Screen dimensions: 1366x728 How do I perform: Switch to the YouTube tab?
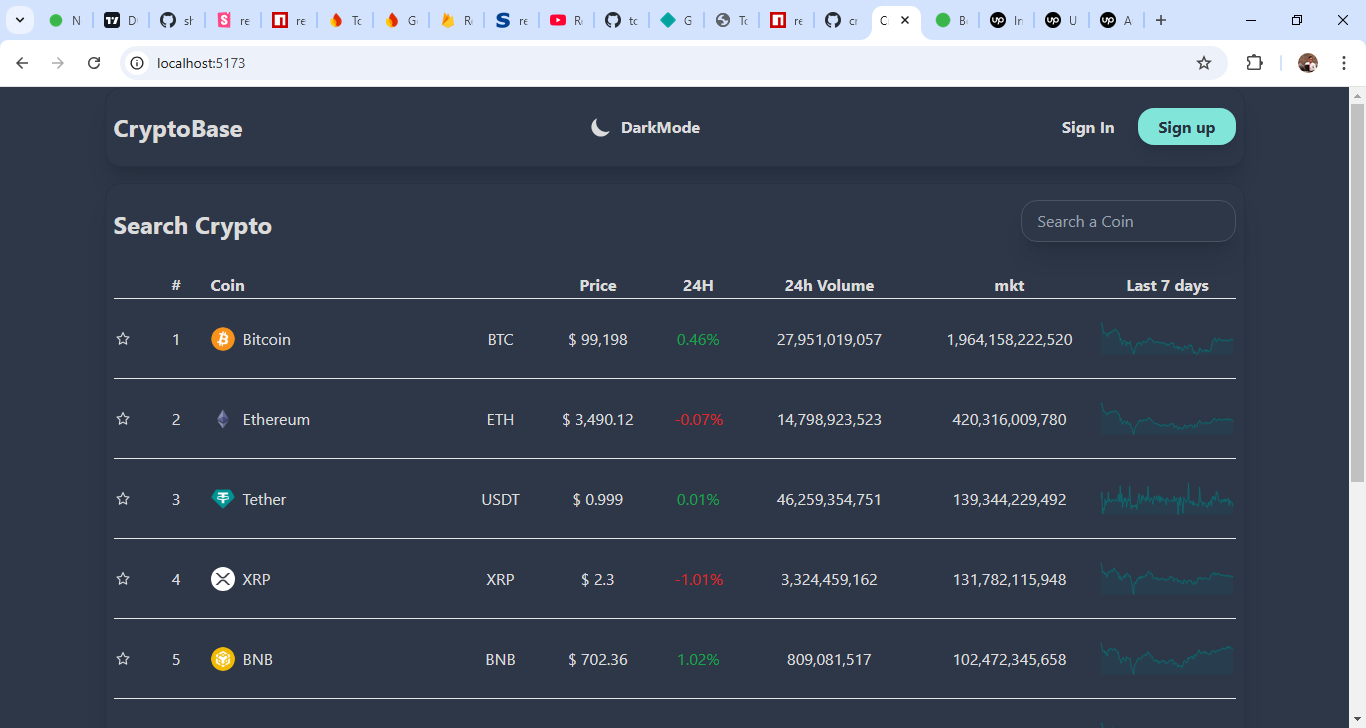click(565, 20)
